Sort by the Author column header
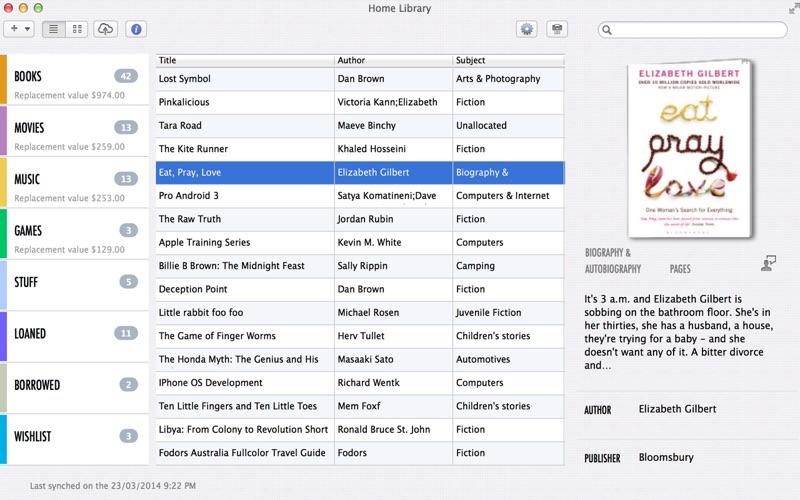The image size is (800, 500). 393,60
